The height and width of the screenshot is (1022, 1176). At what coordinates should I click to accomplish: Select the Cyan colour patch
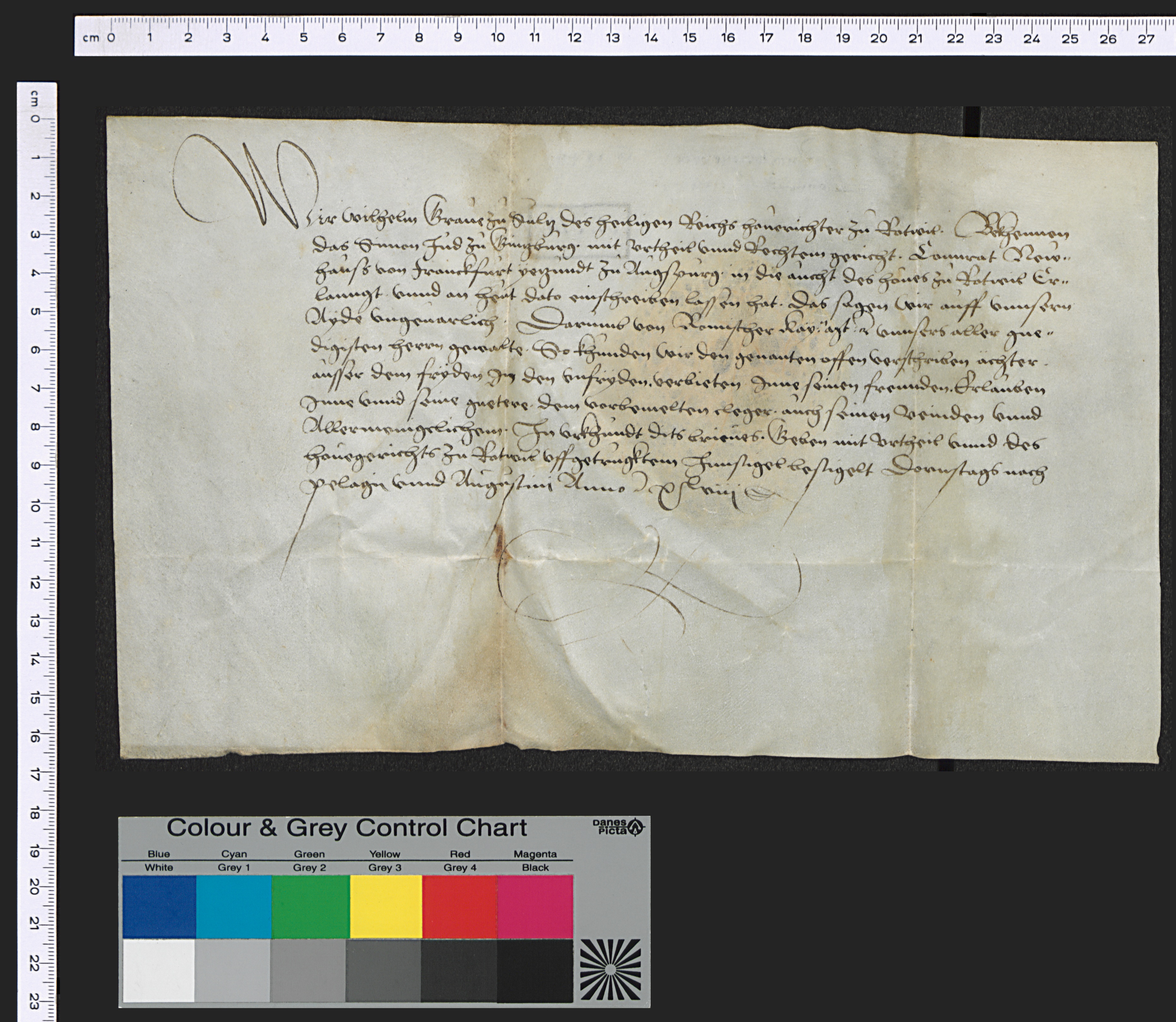tap(234, 907)
